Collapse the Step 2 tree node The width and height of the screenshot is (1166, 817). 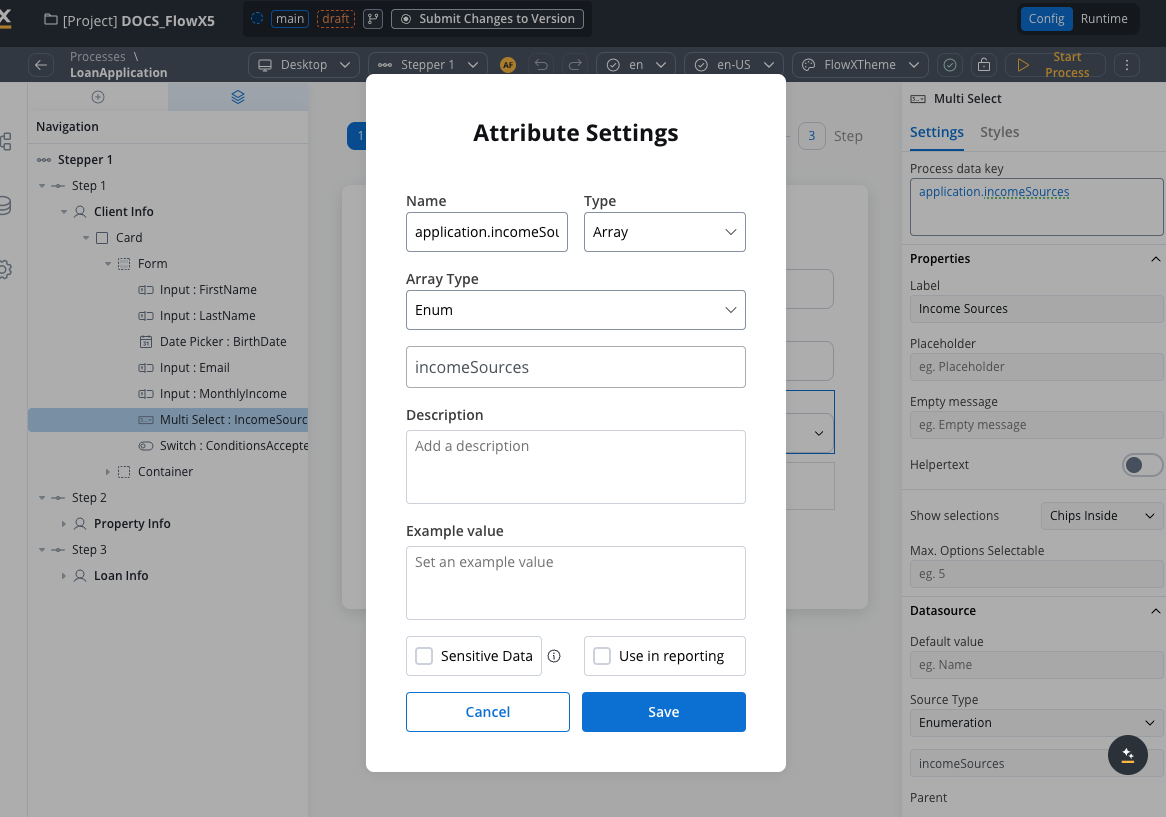pos(42,498)
